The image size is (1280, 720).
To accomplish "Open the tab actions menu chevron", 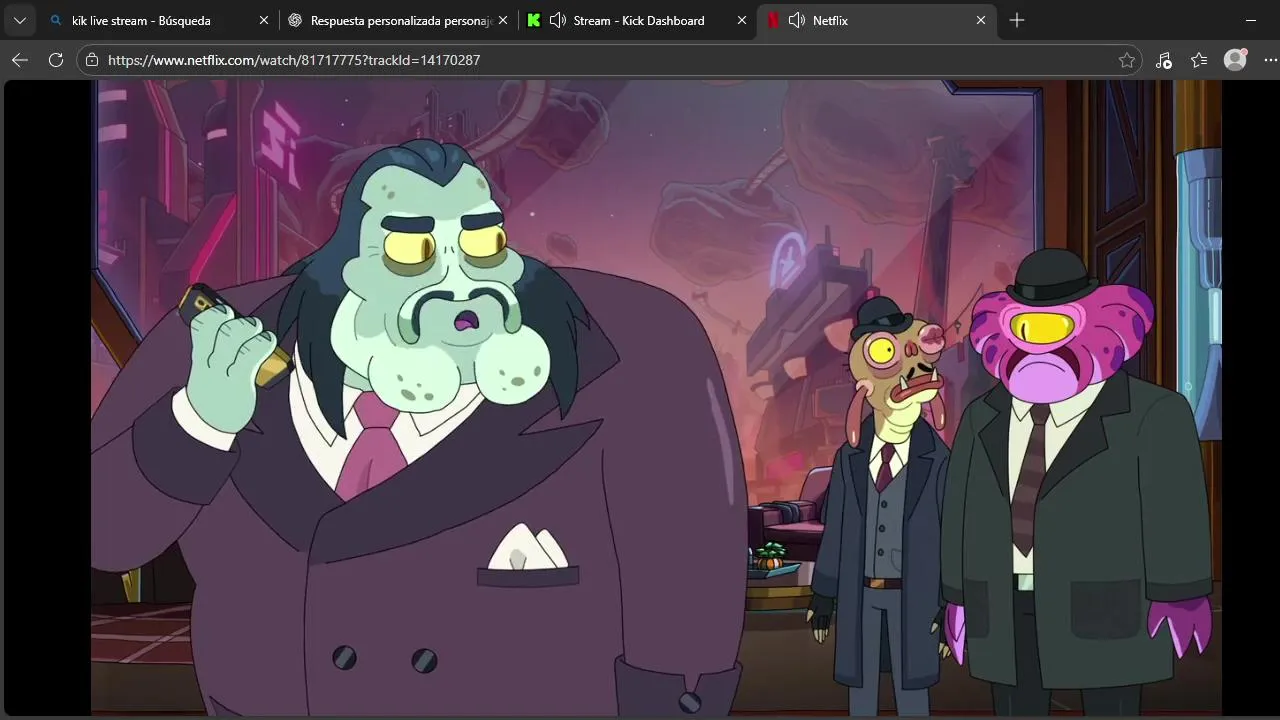I will tap(19, 20).
